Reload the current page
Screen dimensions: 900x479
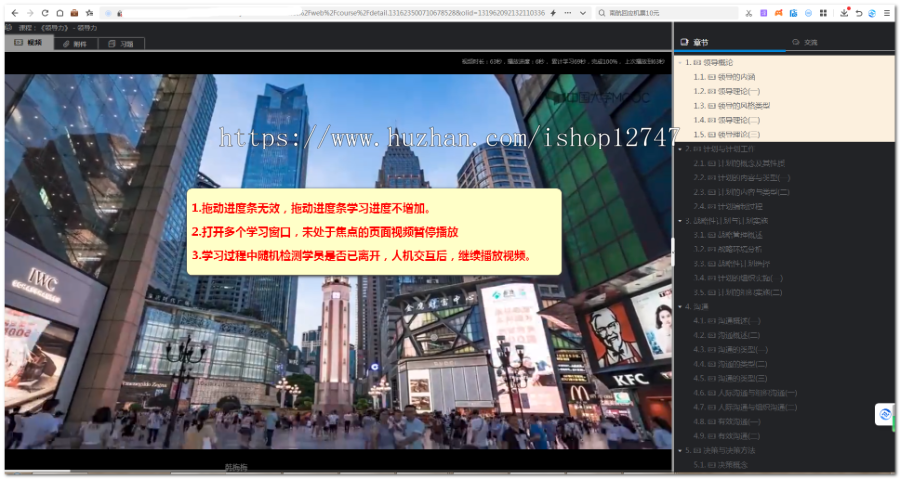pyautogui.click(x=45, y=13)
